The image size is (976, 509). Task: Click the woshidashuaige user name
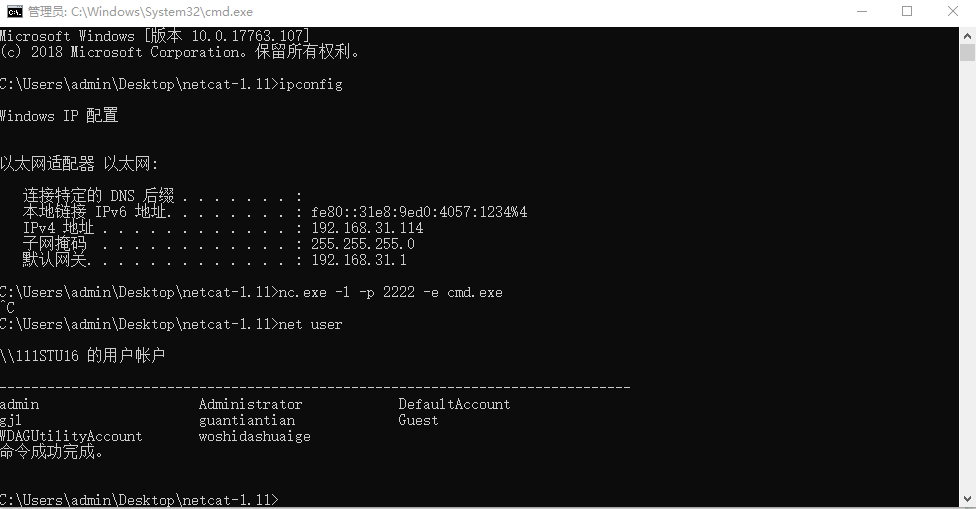click(255, 437)
